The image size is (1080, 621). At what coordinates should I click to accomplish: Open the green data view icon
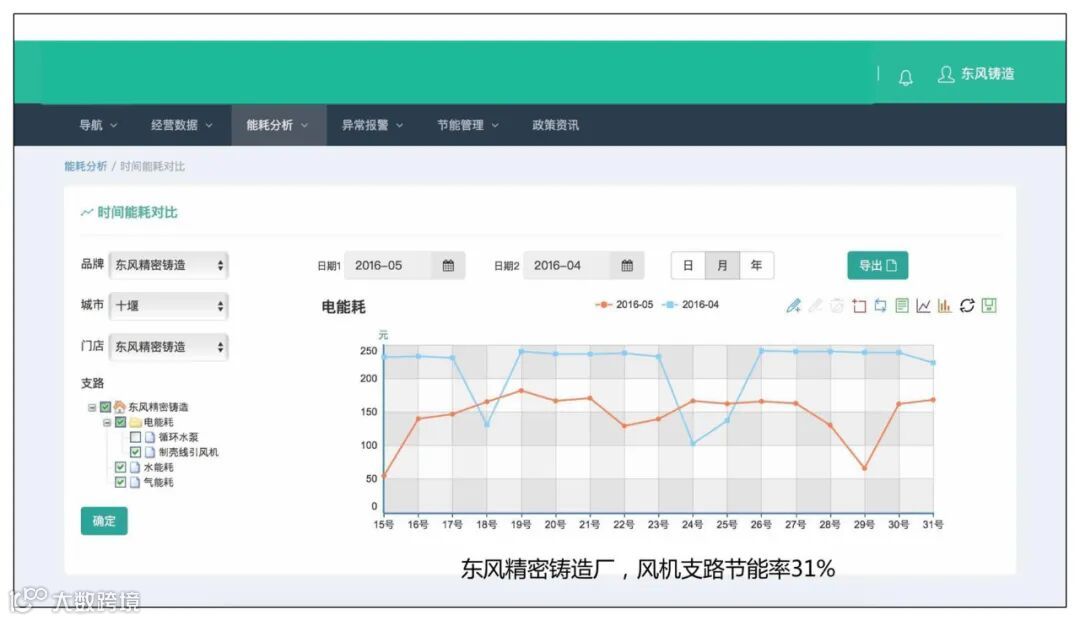click(x=902, y=305)
